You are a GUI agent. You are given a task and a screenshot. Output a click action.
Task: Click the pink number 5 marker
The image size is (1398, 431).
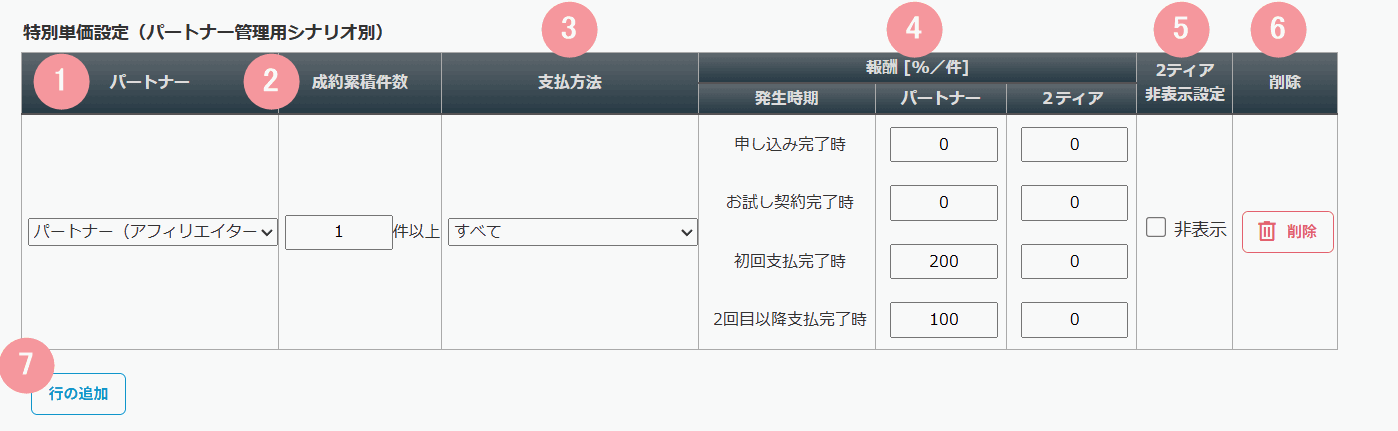coord(1181,29)
